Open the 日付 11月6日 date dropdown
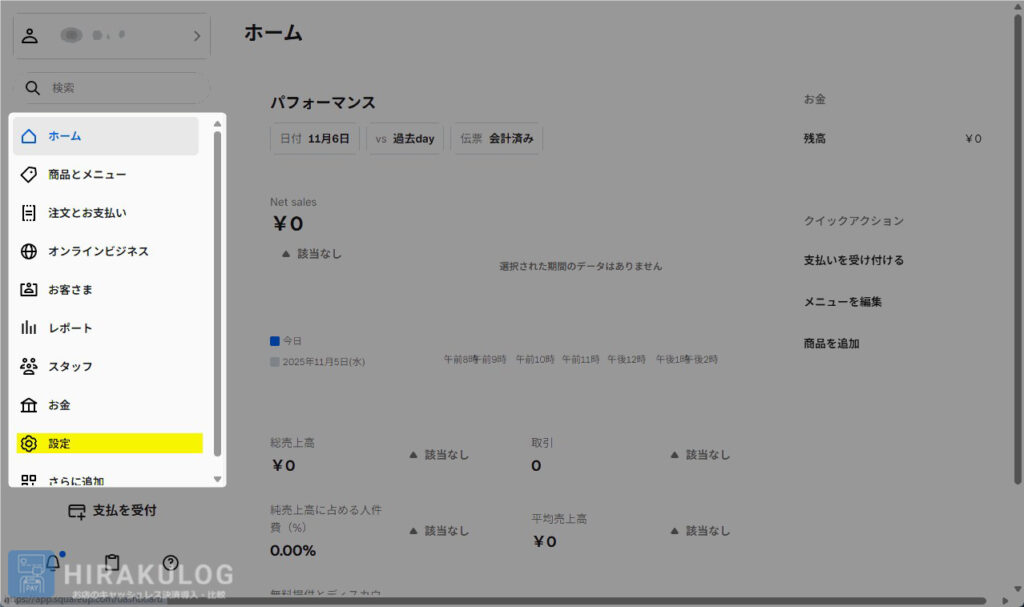The image size is (1024, 607). tap(315, 139)
